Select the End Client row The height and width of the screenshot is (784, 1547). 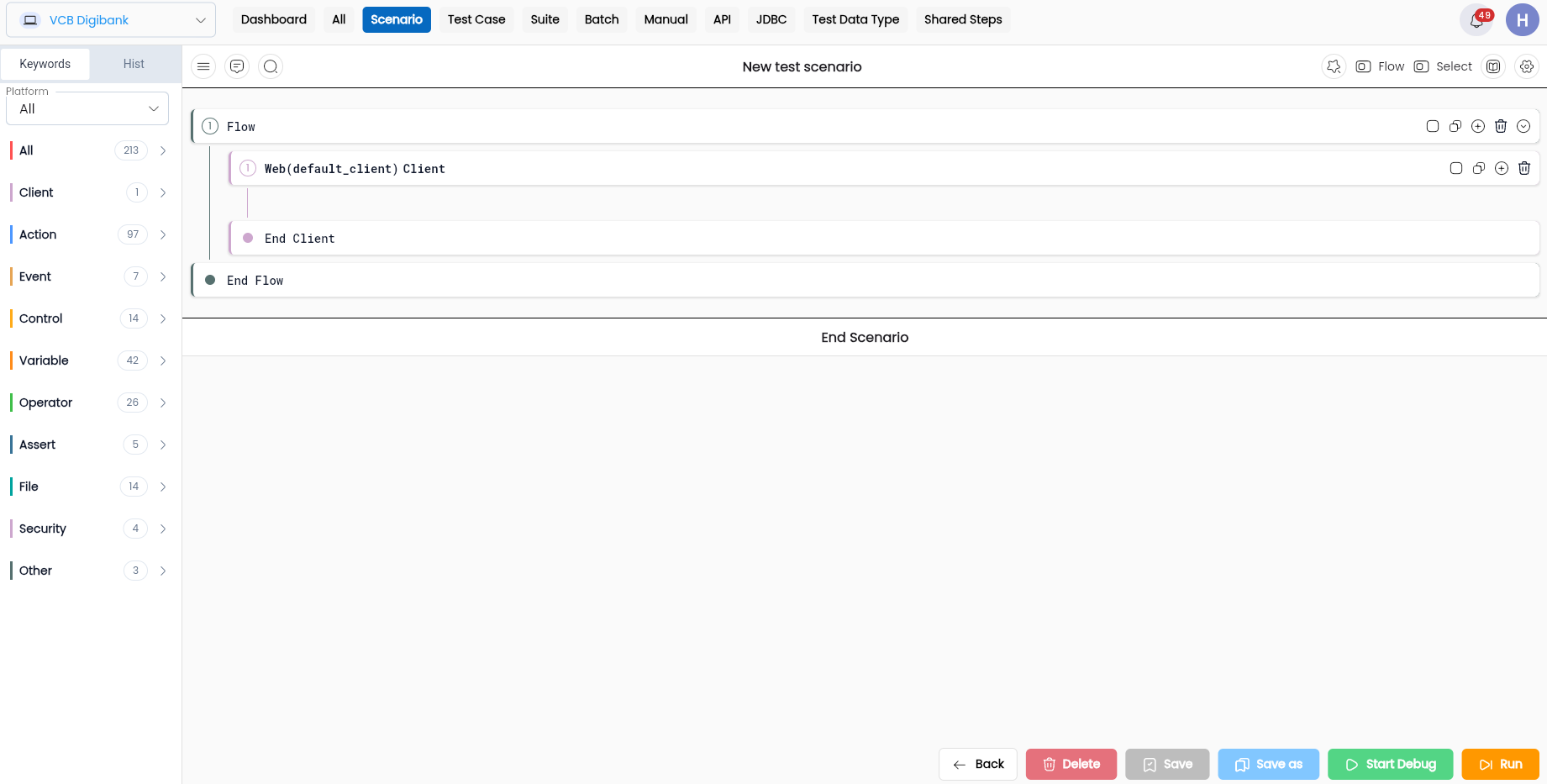(884, 238)
